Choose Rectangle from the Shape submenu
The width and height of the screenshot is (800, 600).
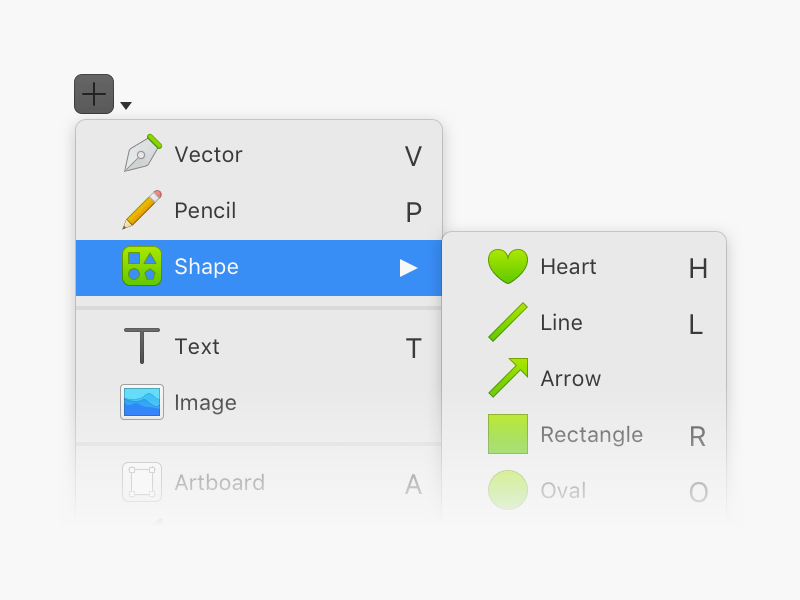591,434
